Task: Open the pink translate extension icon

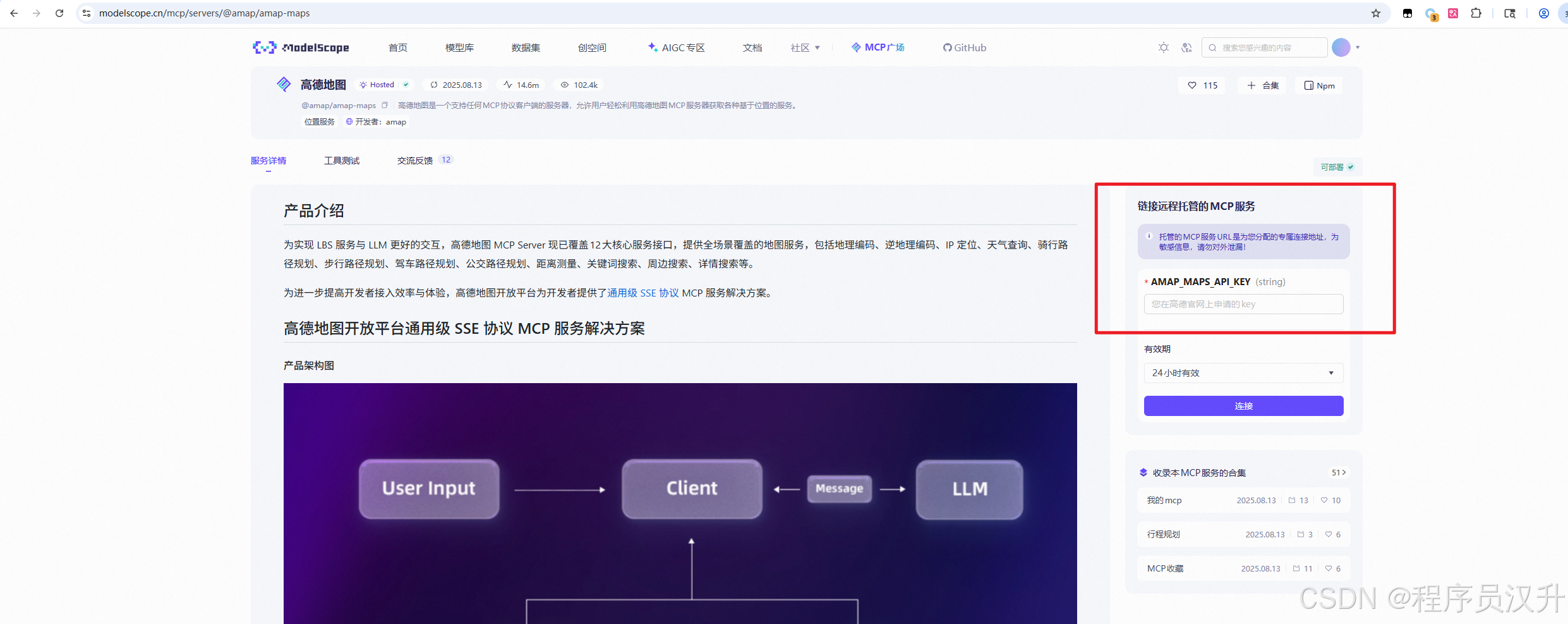Action: (x=1453, y=13)
